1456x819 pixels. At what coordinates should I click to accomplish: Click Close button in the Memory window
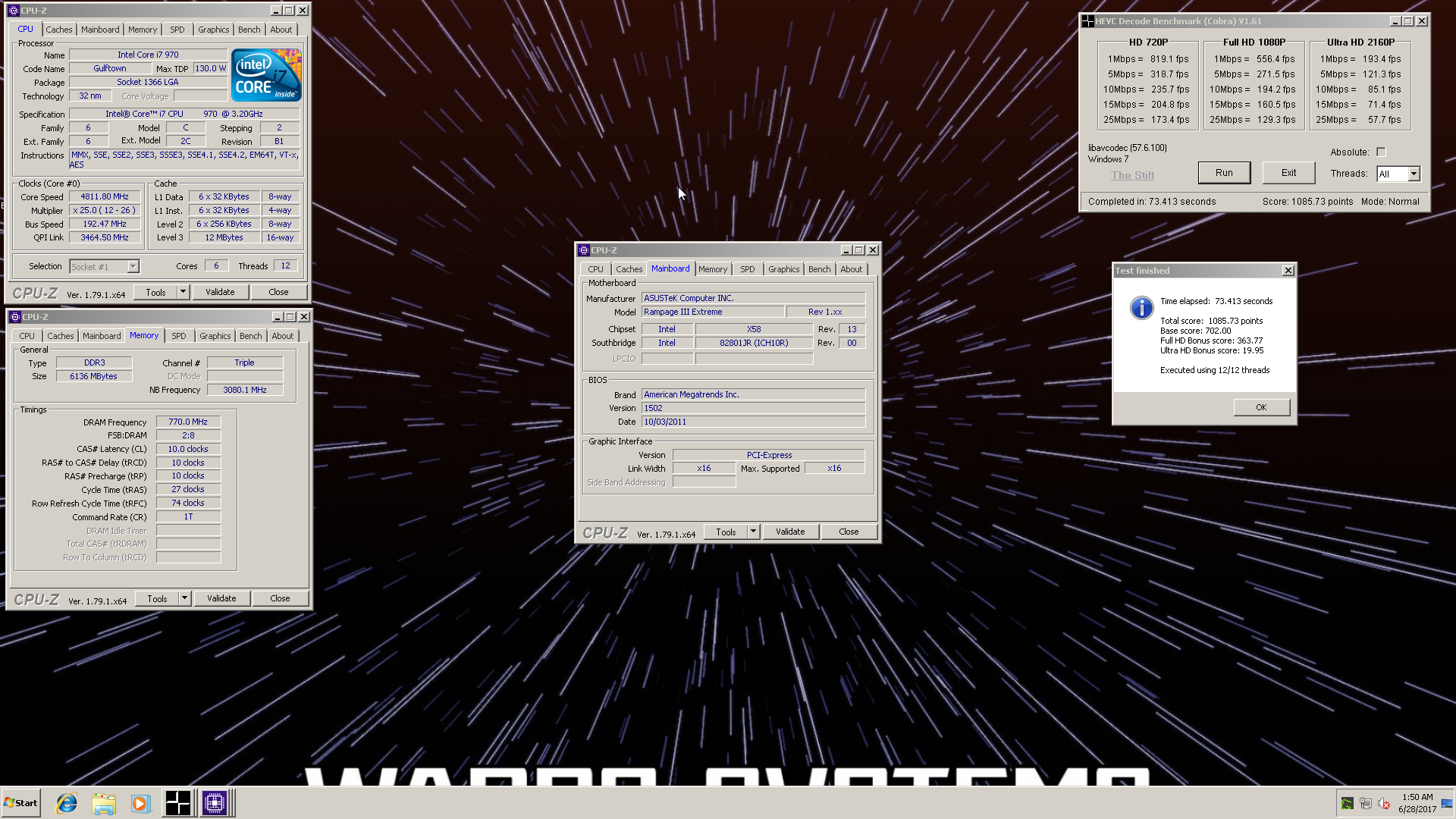point(280,598)
